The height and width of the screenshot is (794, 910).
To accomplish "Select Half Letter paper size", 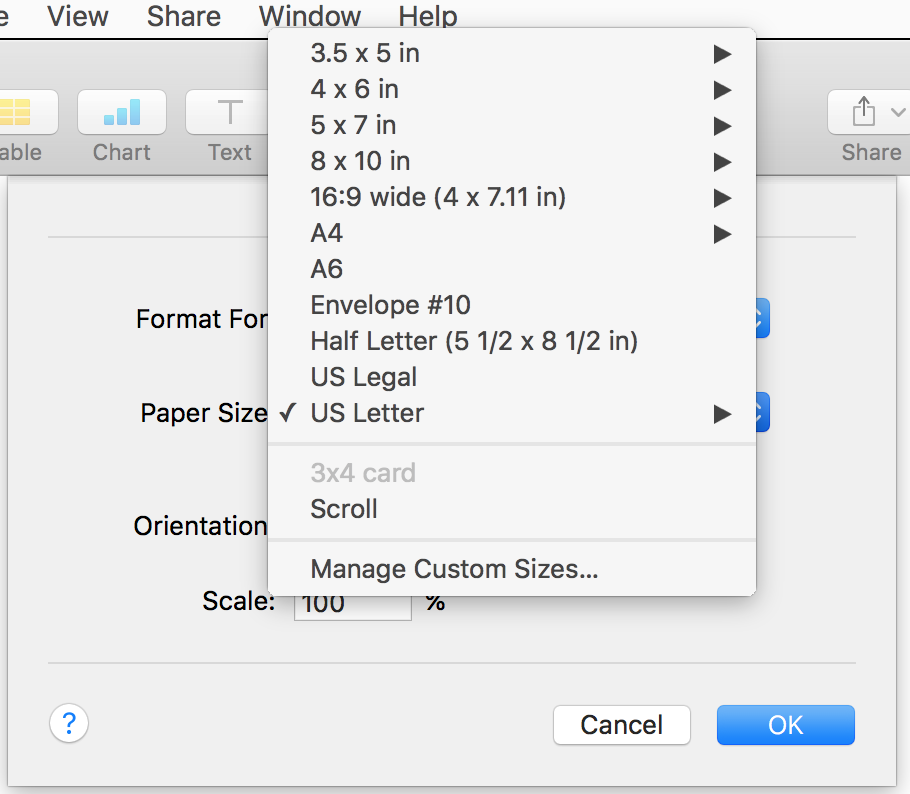I will tap(474, 341).
